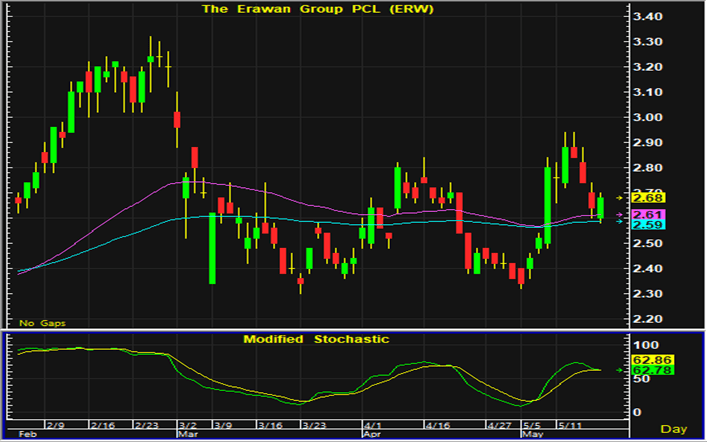Click the 2.30 price axis label
707x442 pixels.
tap(648, 294)
